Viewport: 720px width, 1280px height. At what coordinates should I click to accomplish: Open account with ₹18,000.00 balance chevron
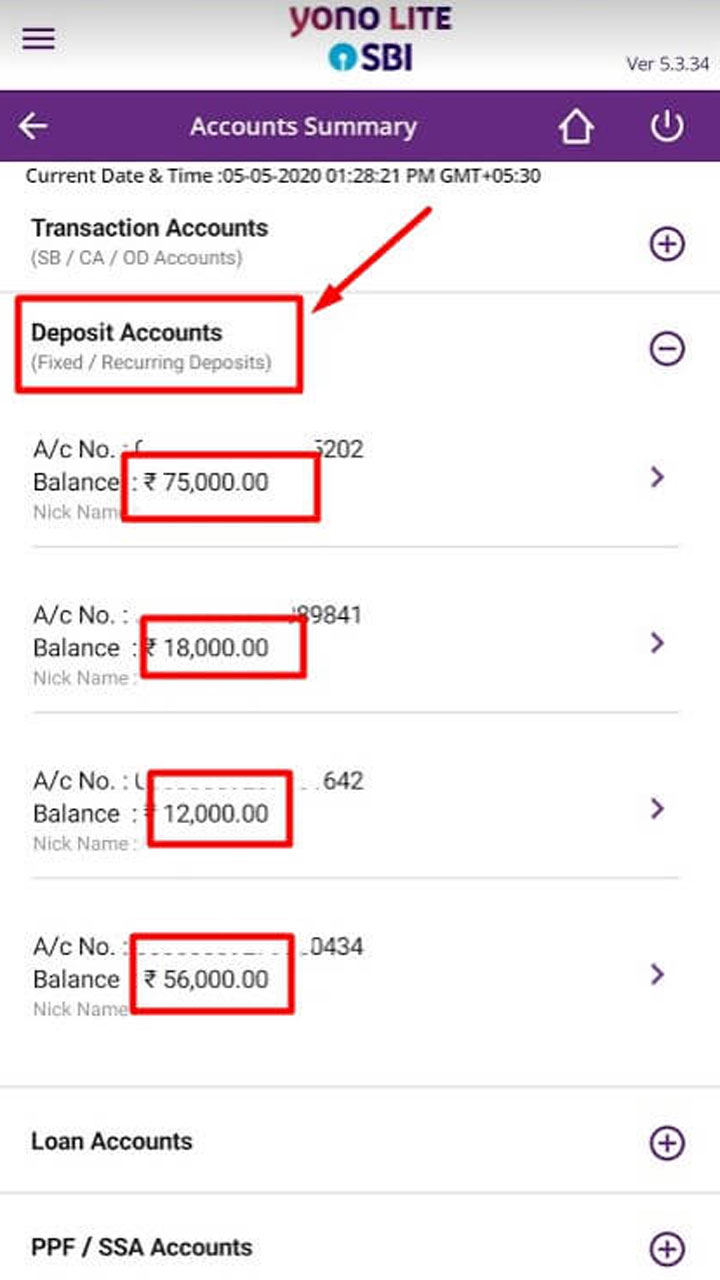pyautogui.click(x=657, y=643)
